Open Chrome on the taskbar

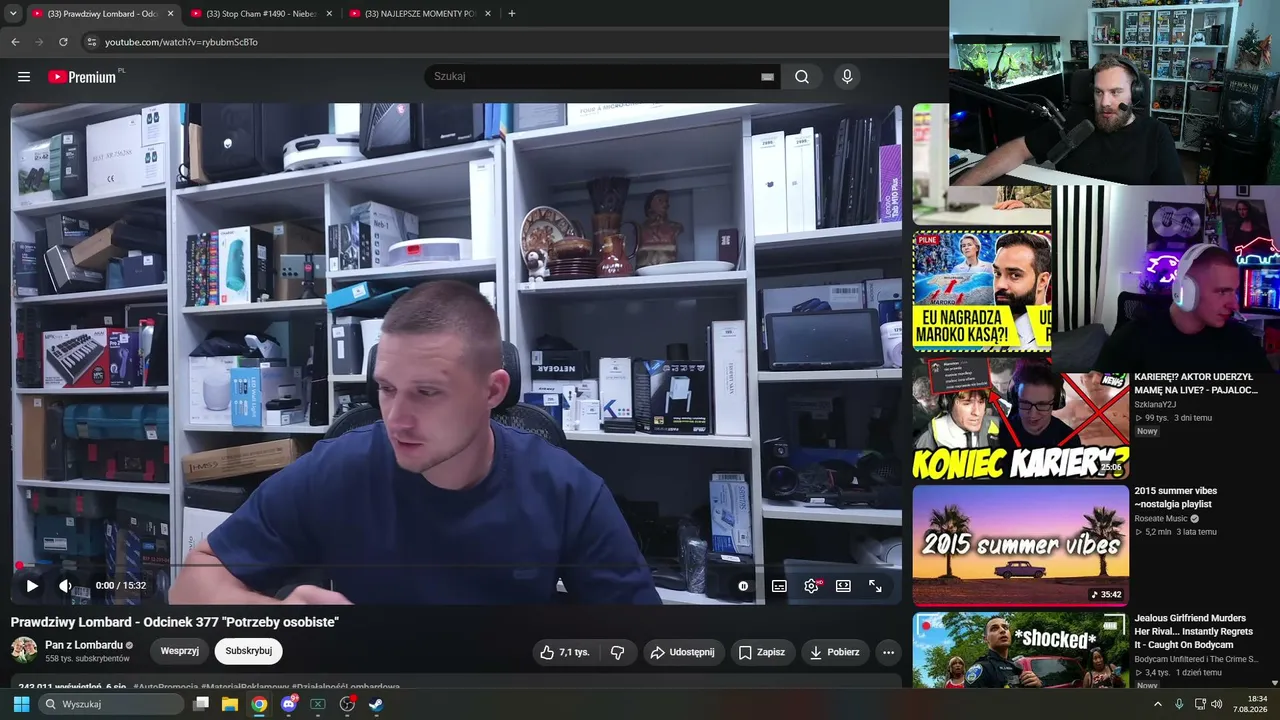tap(259, 704)
